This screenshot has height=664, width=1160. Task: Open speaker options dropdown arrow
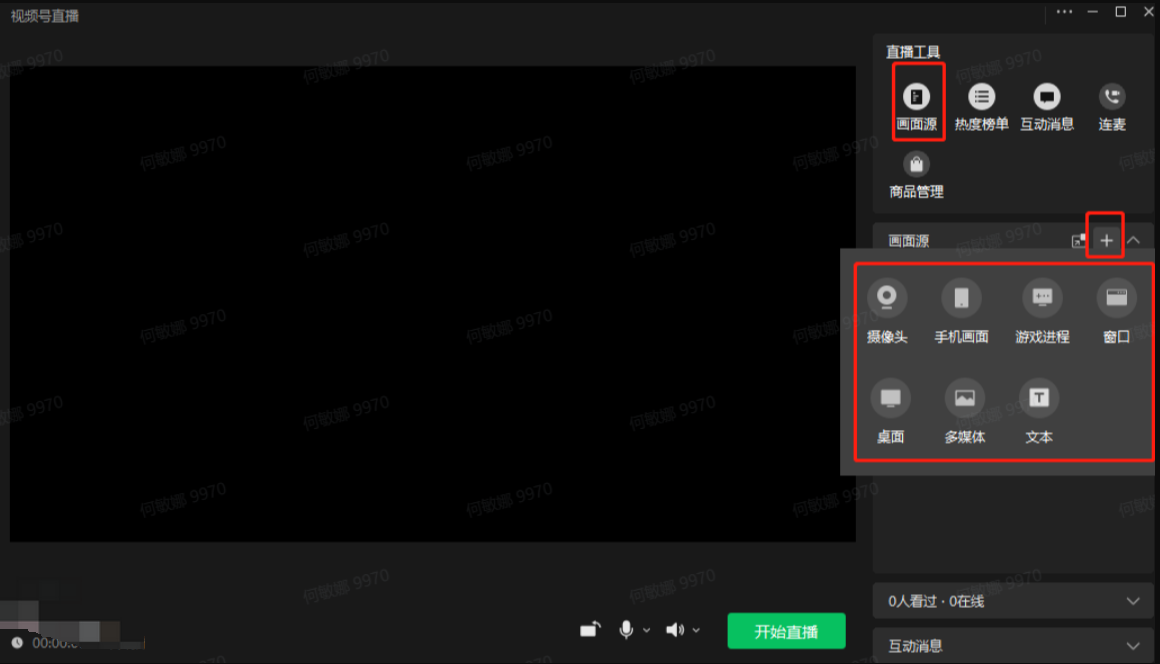click(696, 631)
